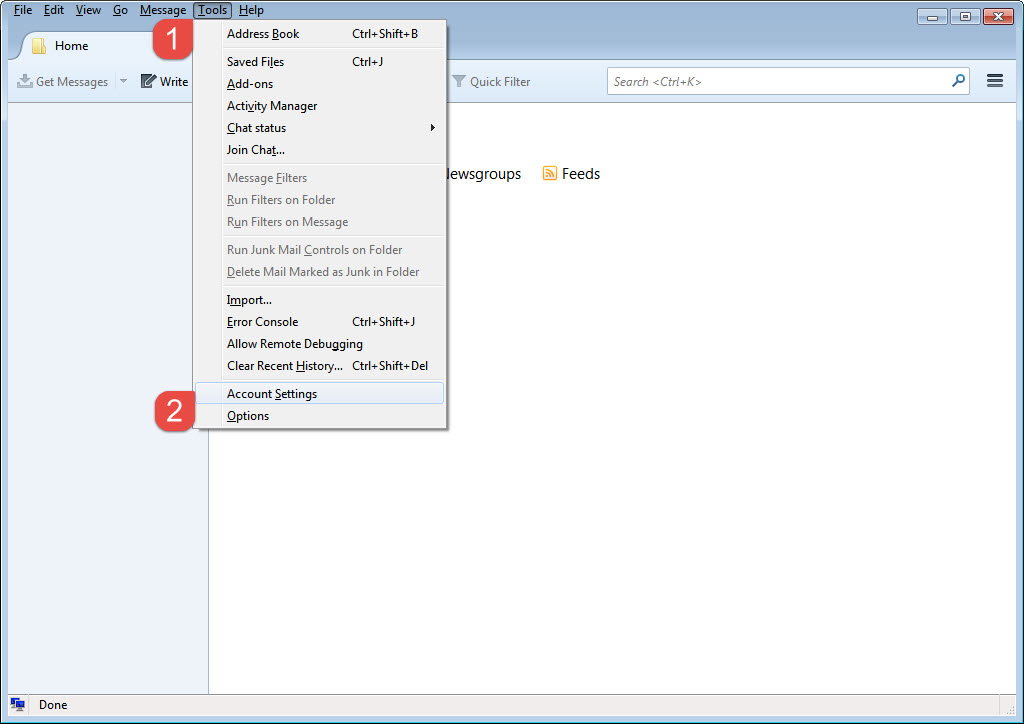Expand the Chat status submenu

[x=320, y=128]
